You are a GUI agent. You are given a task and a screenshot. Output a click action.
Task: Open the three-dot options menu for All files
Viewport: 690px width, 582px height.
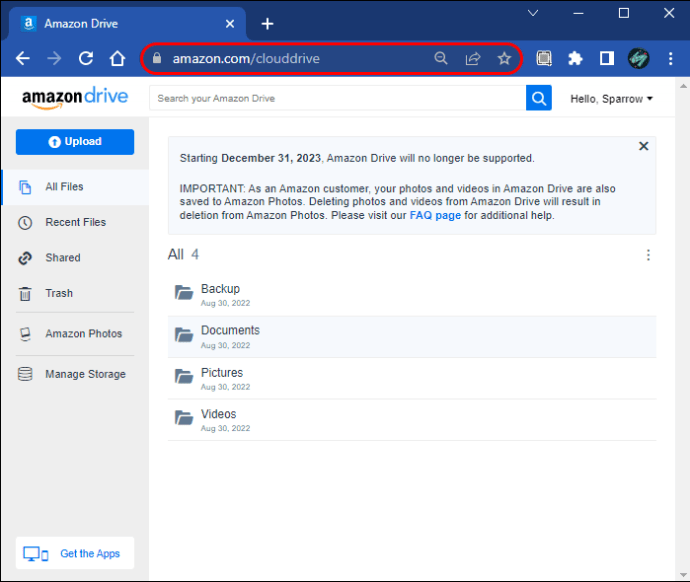[648, 255]
